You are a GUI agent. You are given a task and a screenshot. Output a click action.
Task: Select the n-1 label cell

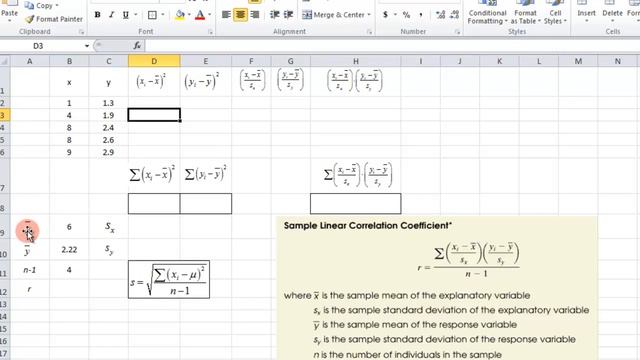click(29, 270)
